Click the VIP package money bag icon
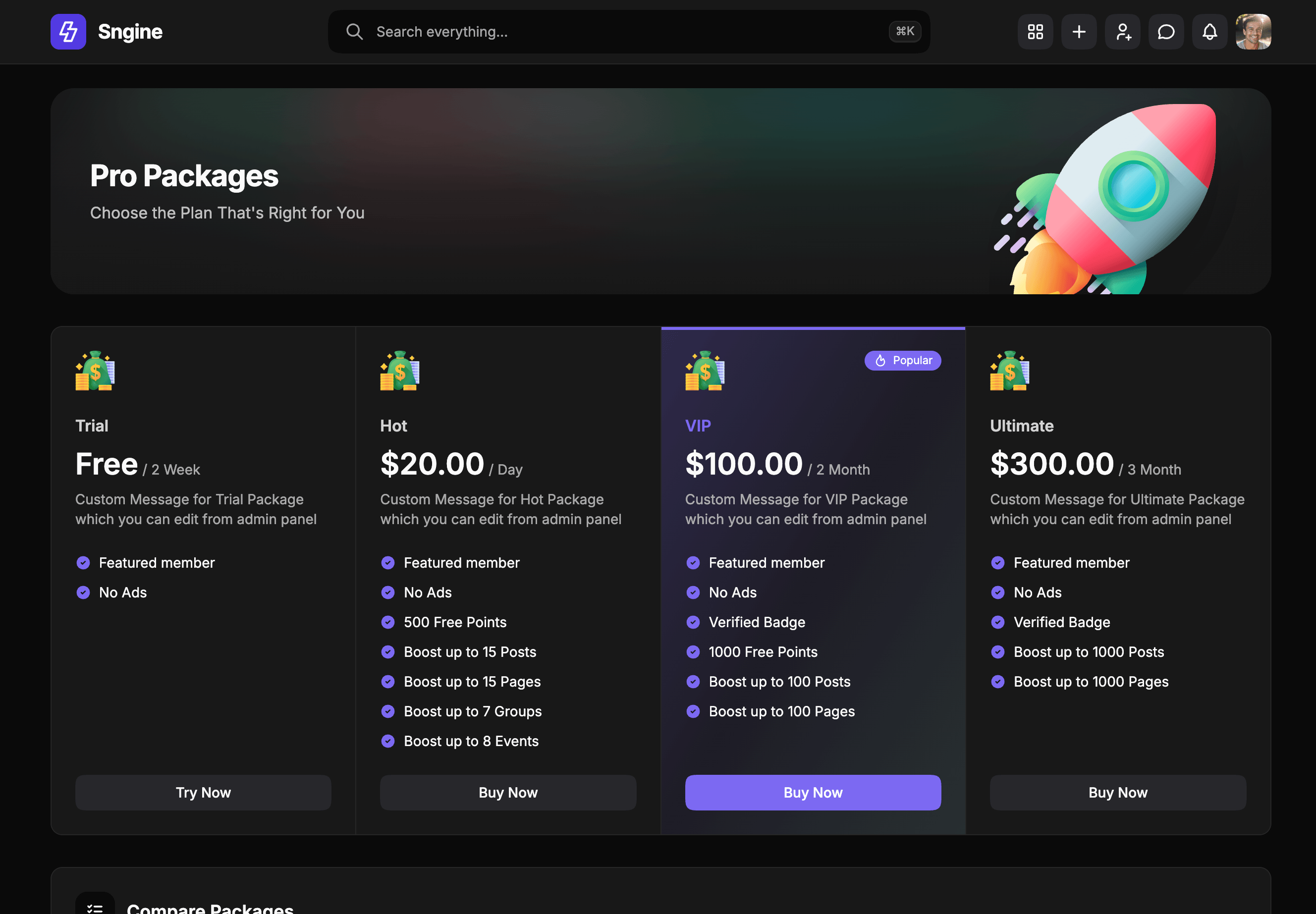 (705, 371)
